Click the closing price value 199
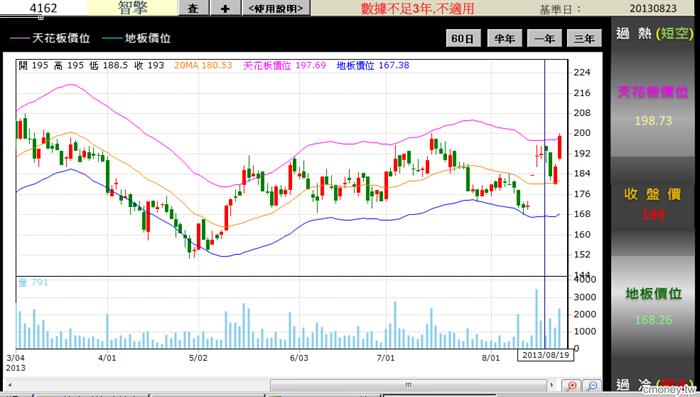The width and height of the screenshot is (700, 397). (653, 215)
